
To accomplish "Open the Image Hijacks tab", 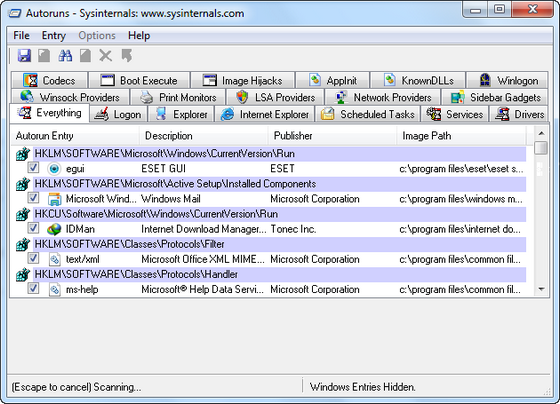I will click(x=242, y=80).
